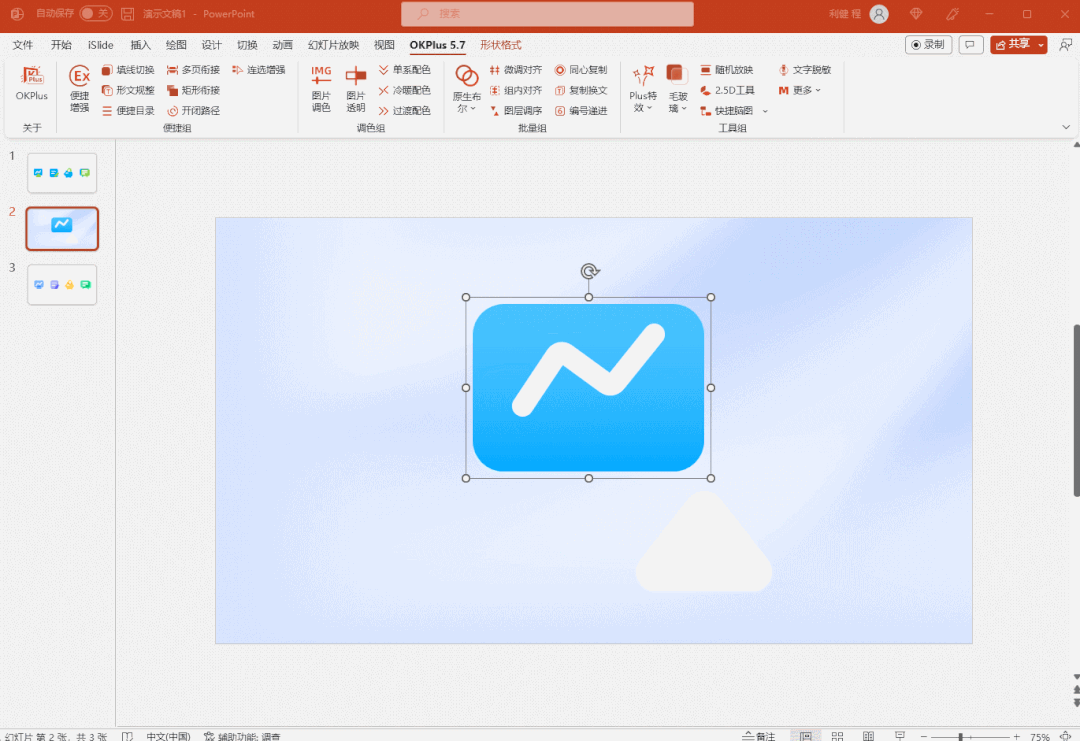Open the 2.5D工具 tool
This screenshot has height=741, width=1080.
point(727,90)
